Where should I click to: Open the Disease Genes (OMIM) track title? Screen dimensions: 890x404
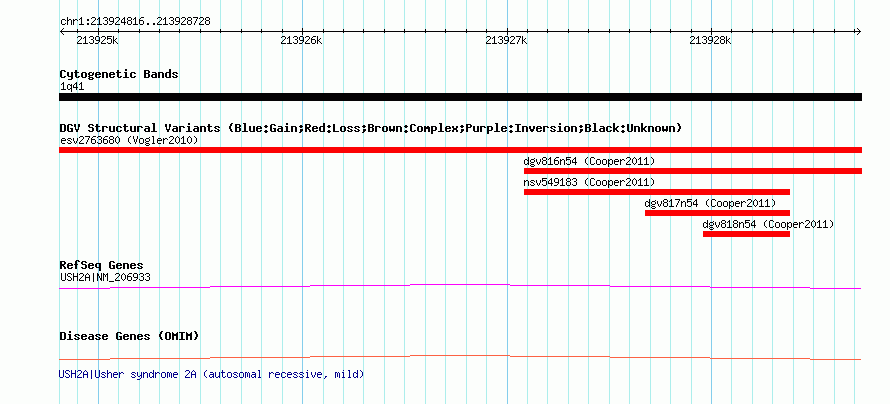(129, 336)
